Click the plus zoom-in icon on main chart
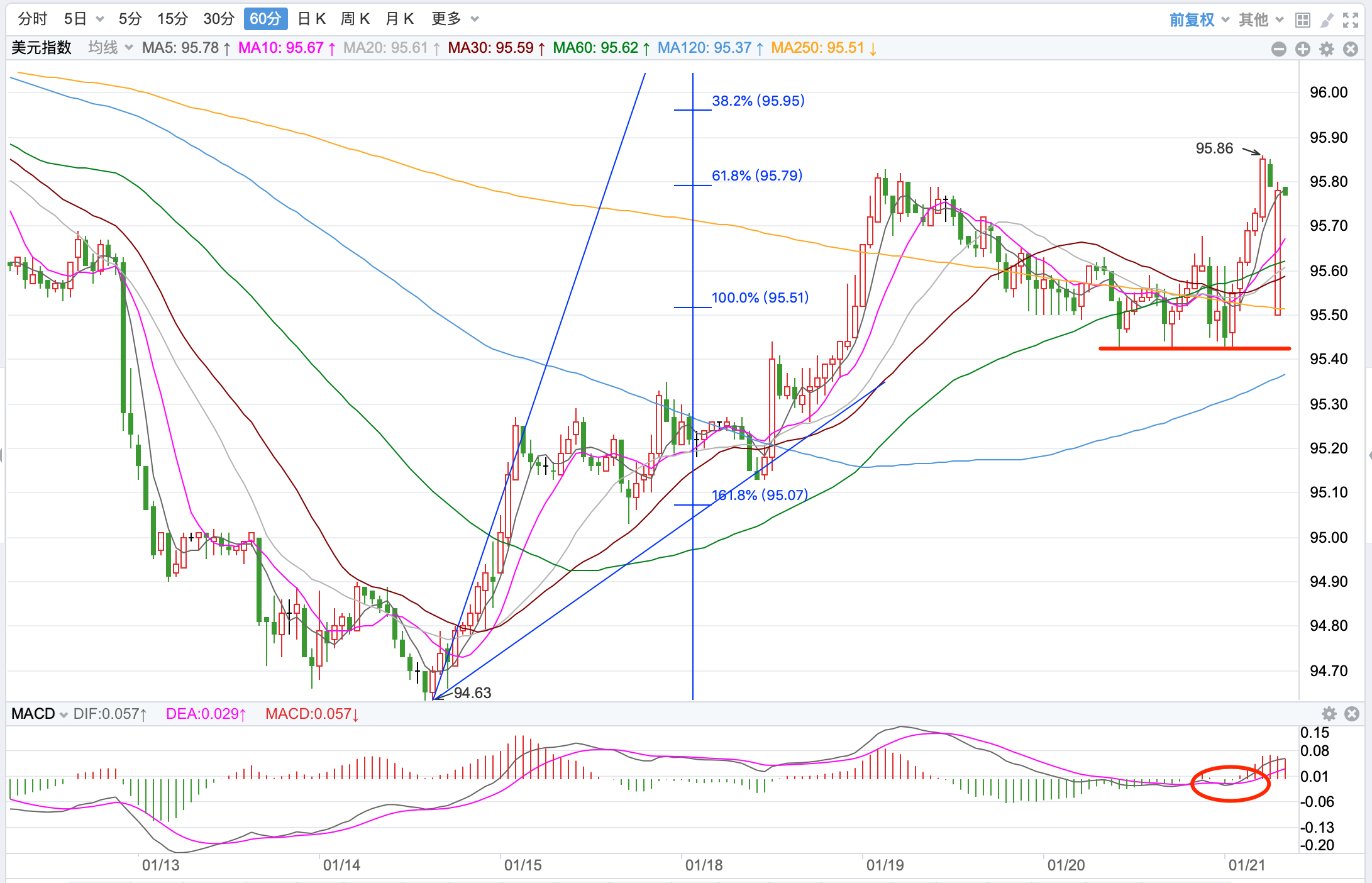This screenshot has width=1372, height=883. [1303, 49]
